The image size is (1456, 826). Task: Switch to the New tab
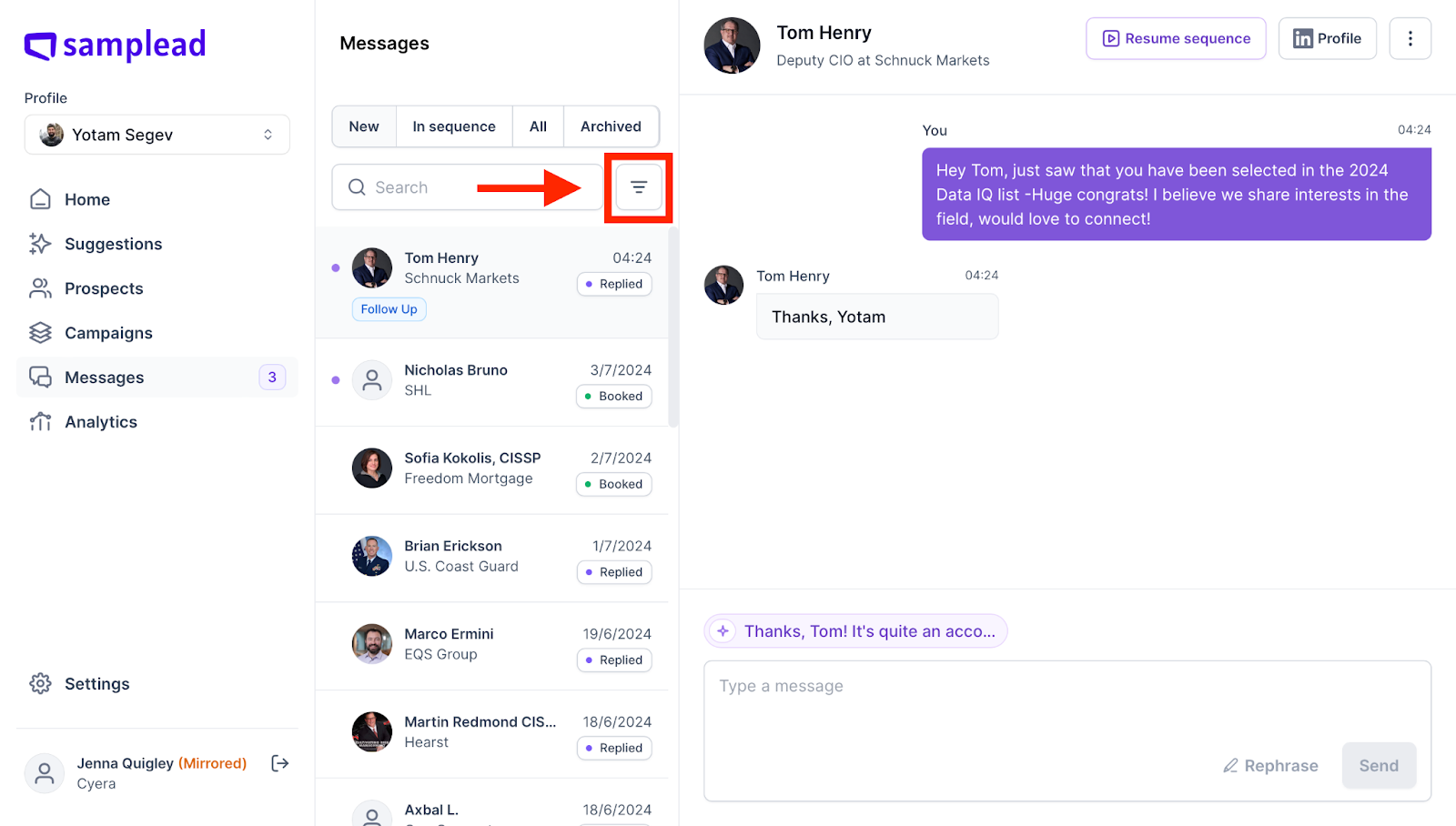pyautogui.click(x=364, y=126)
